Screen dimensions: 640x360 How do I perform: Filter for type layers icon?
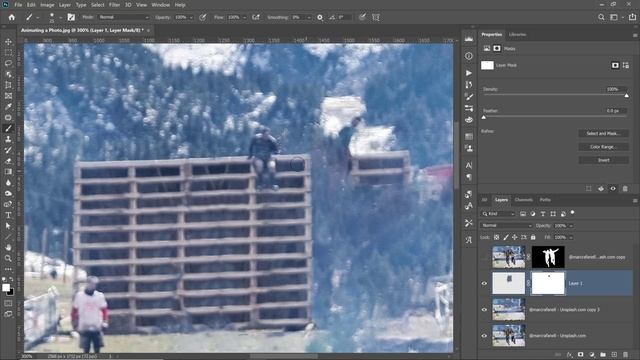coord(543,214)
